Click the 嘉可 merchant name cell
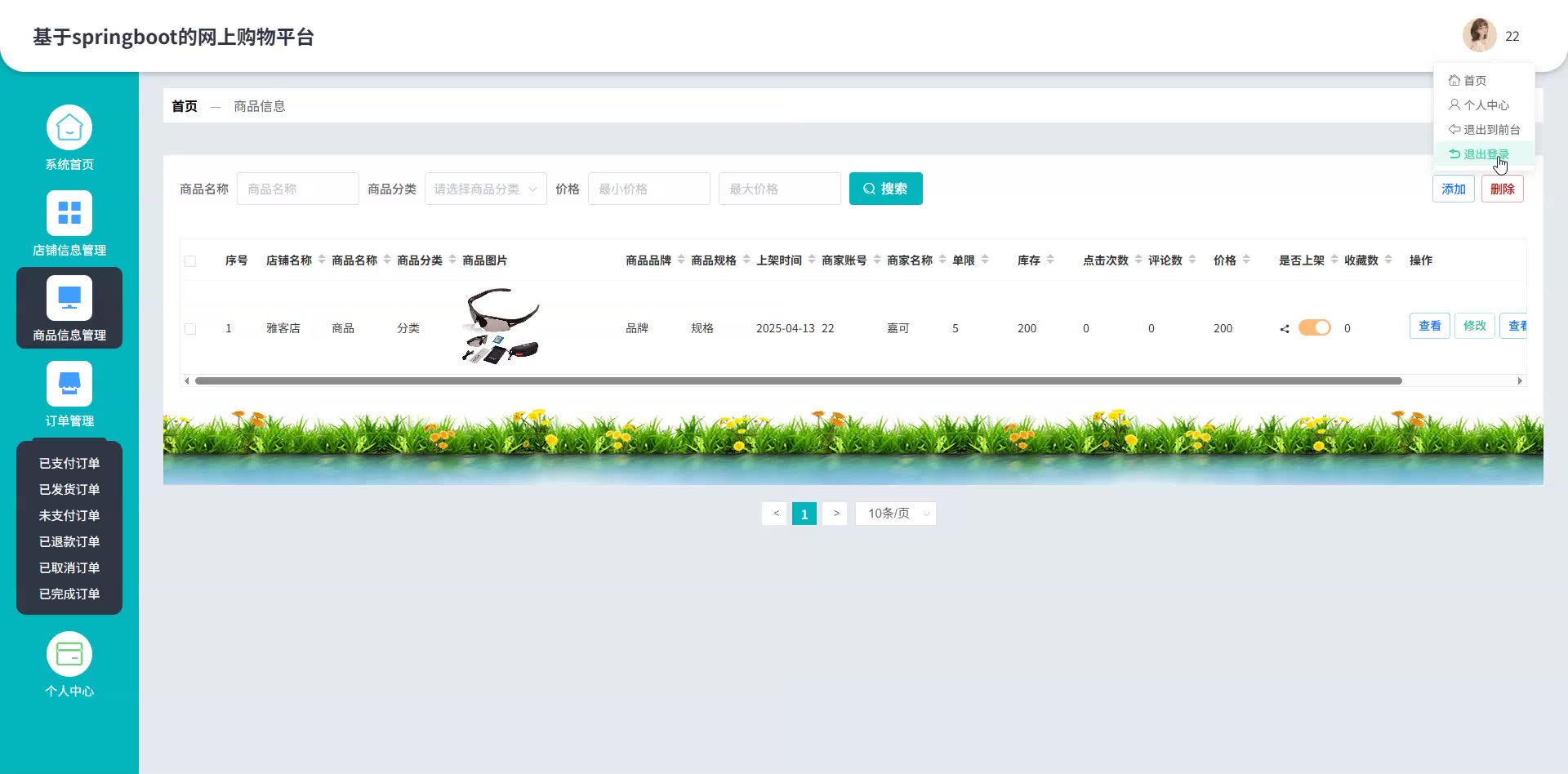 pos(898,328)
